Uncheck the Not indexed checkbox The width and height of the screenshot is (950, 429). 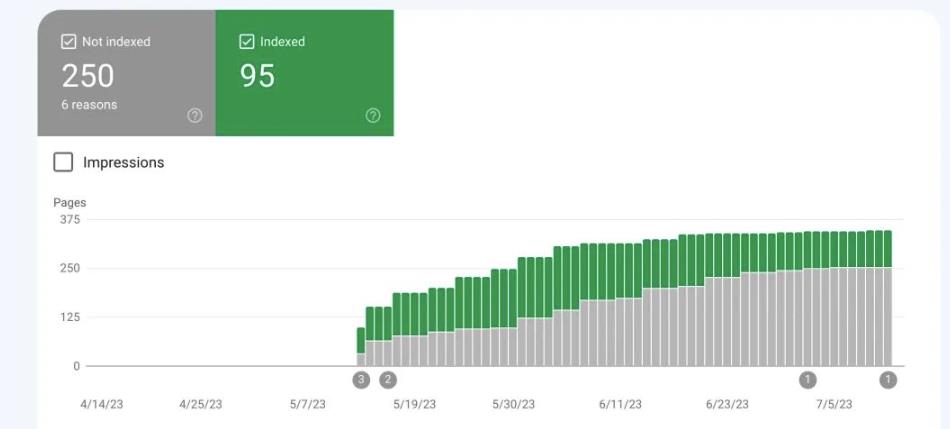coord(70,42)
